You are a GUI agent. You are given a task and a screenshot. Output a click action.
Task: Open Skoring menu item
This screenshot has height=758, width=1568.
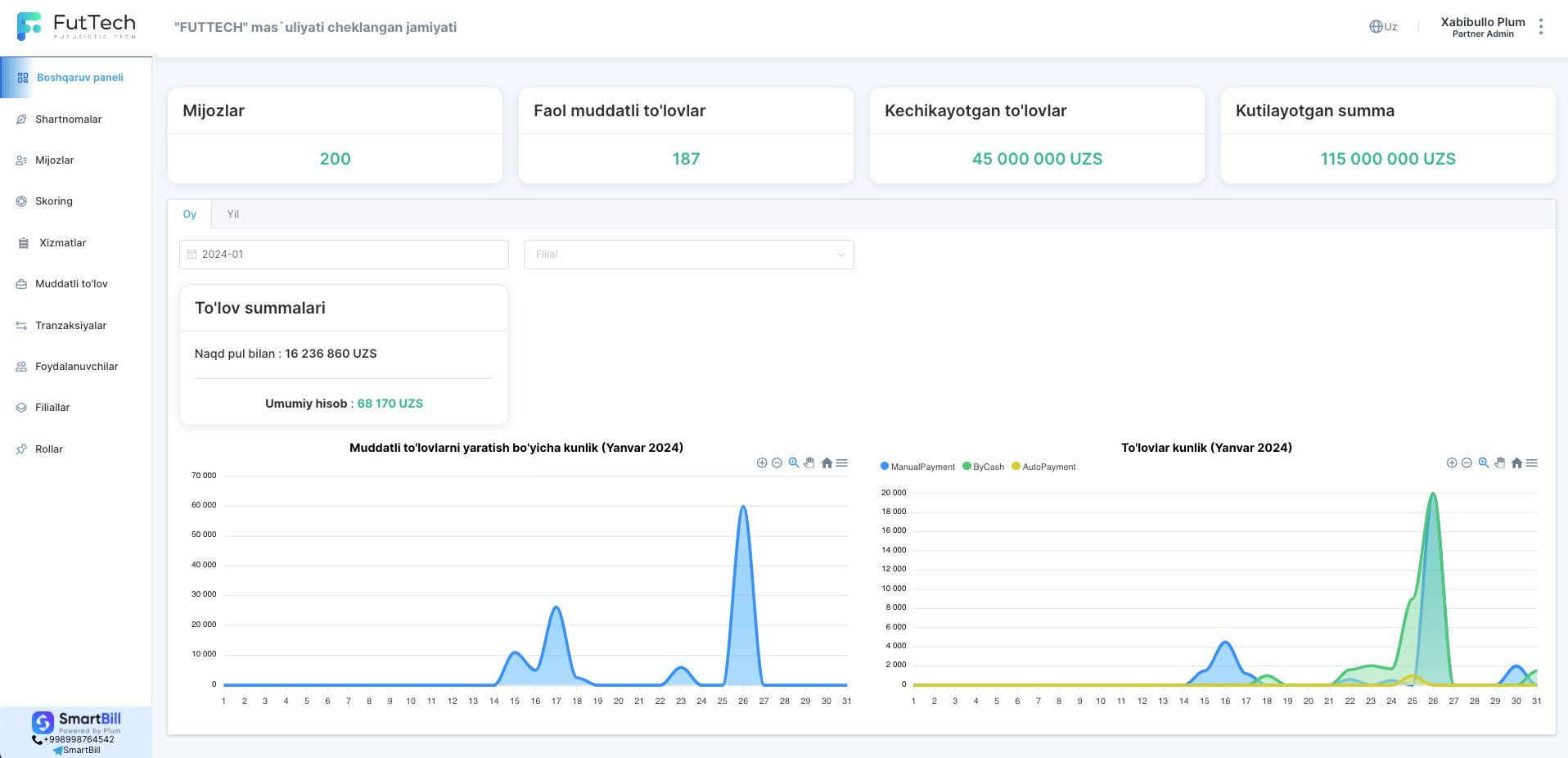point(76,201)
